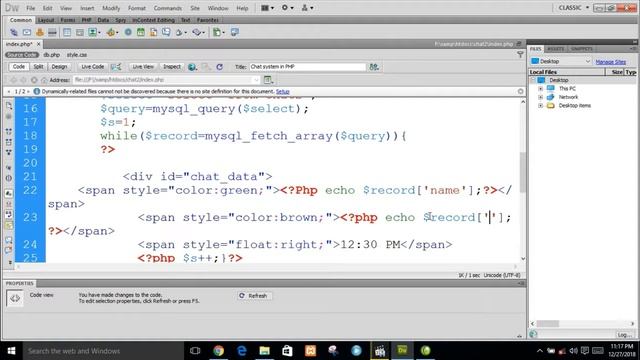
Task: Switch to the PHP insert tab
Action: point(87,20)
